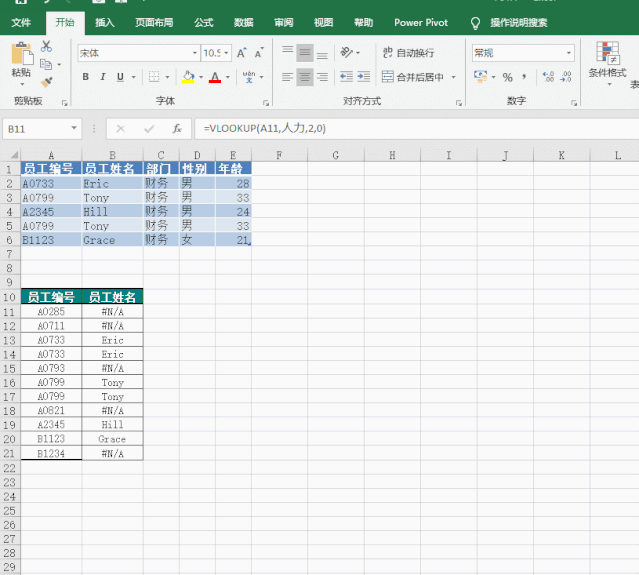
Task: Cancel formula entry with X icon
Action: [121, 129]
